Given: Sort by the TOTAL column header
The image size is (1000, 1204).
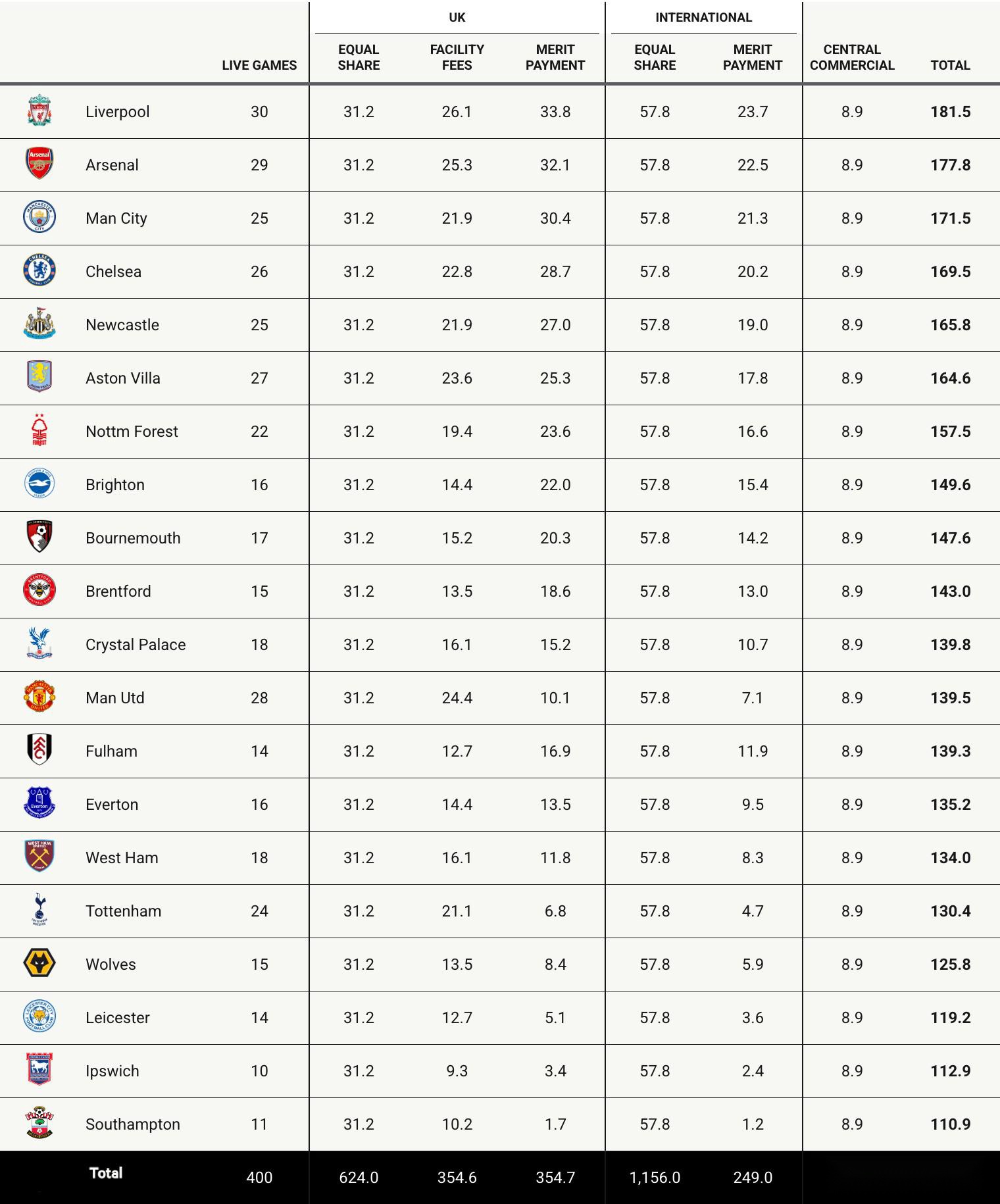Looking at the screenshot, I should pos(950,65).
